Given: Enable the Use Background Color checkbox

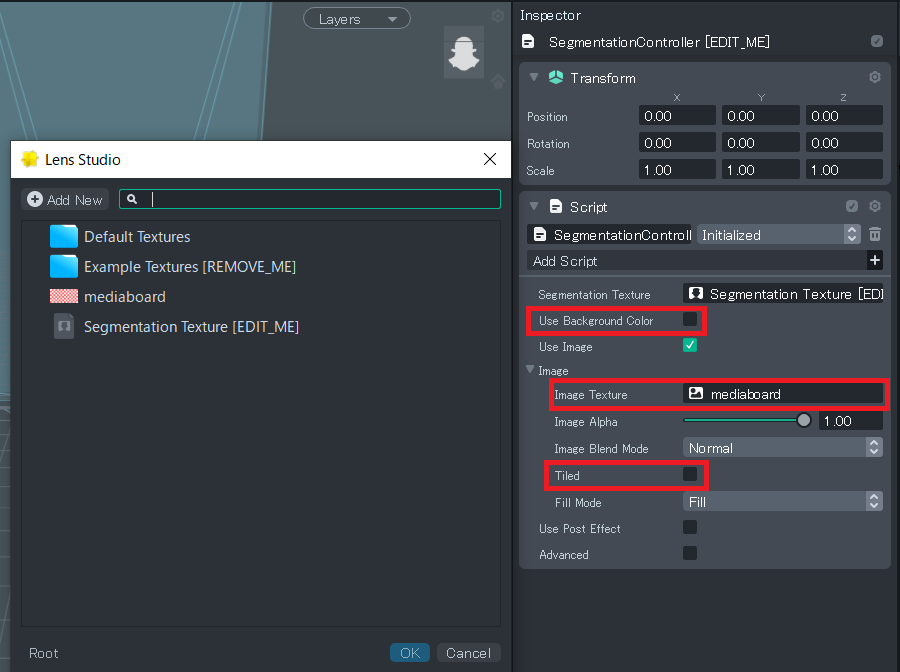Looking at the screenshot, I should click(690, 320).
